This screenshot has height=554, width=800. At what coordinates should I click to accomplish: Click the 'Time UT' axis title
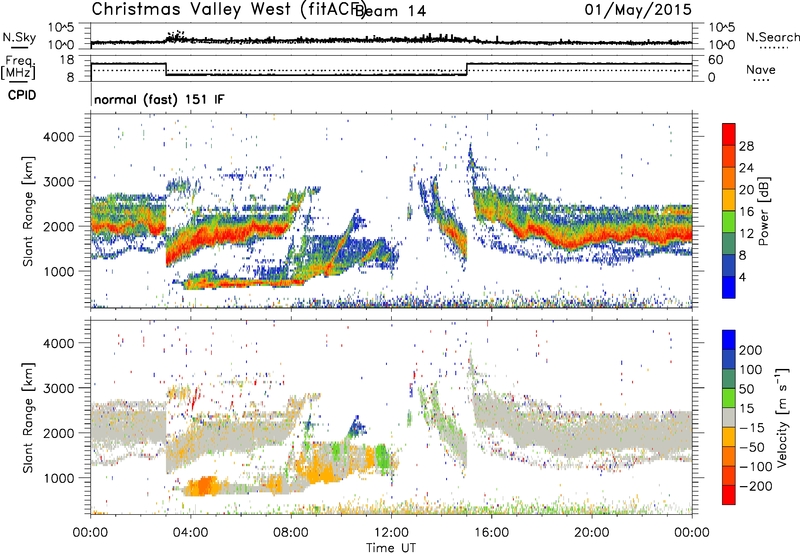391,548
